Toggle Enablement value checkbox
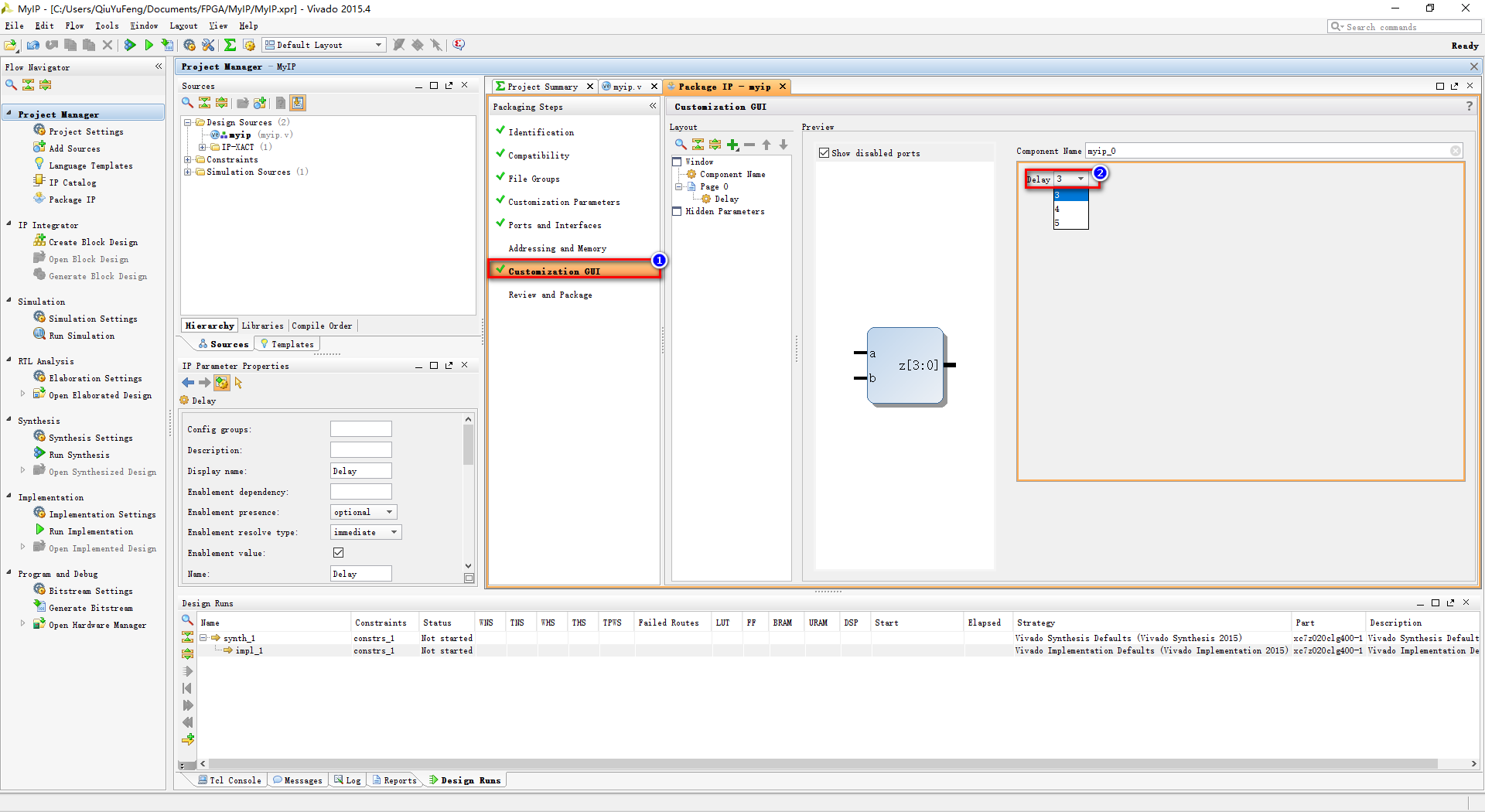The width and height of the screenshot is (1485, 812). pyautogui.click(x=338, y=552)
